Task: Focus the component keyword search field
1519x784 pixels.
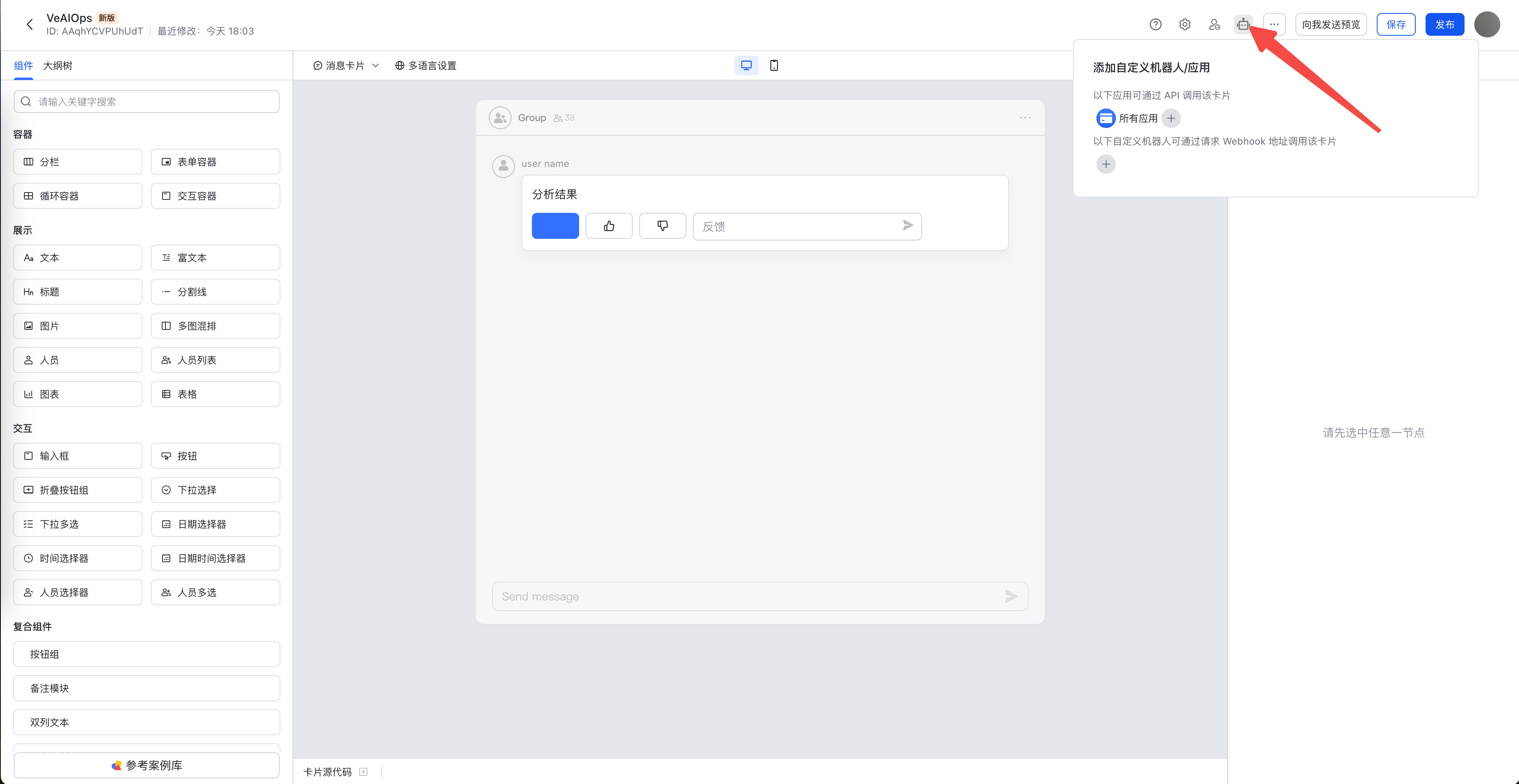Action: tap(146, 102)
